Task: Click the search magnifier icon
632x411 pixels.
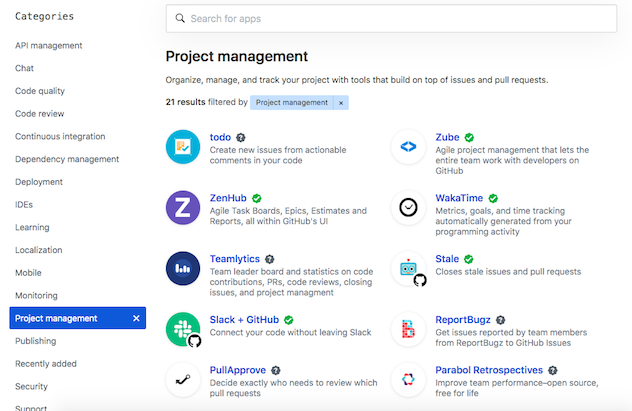Action: tap(180, 19)
